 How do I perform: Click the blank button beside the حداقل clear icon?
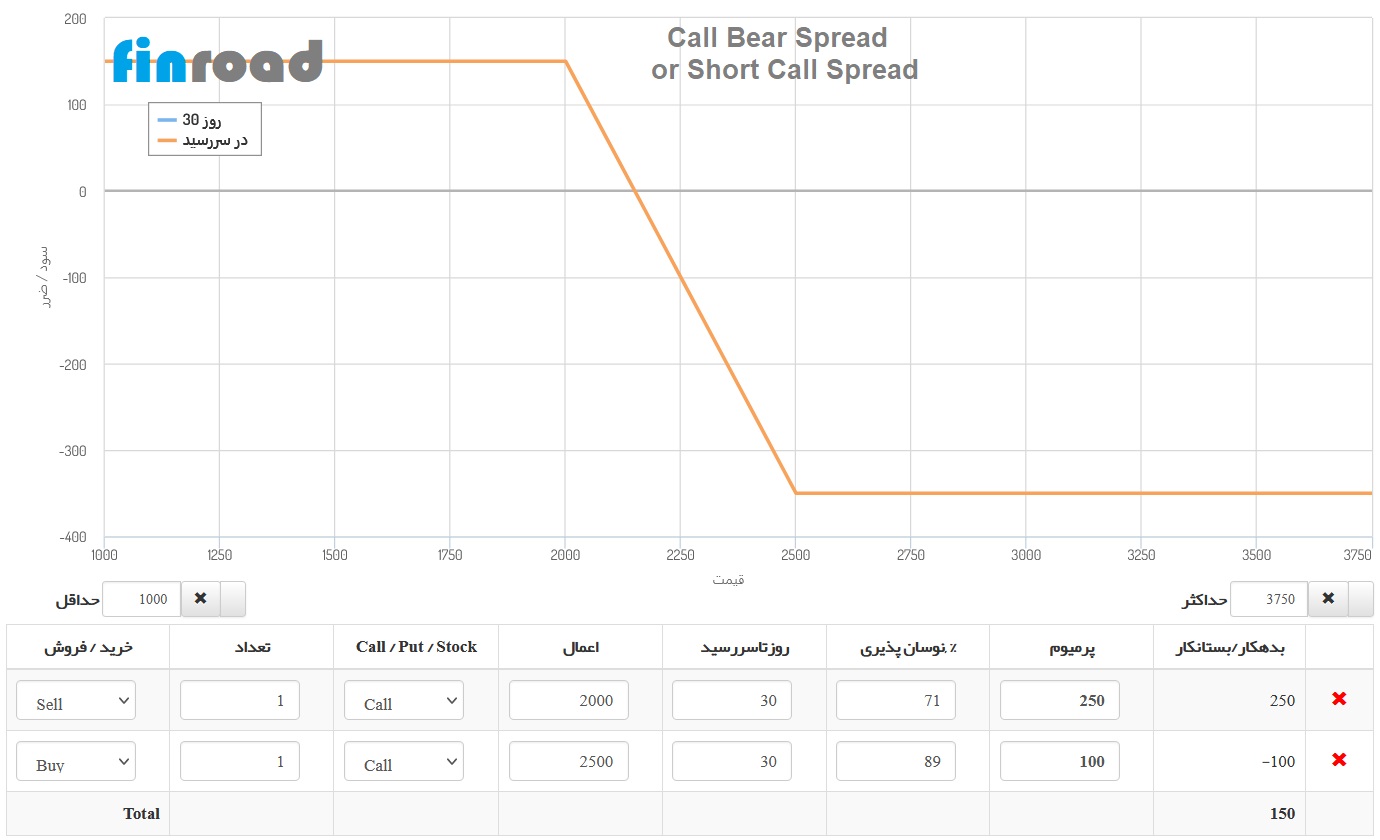[232, 598]
